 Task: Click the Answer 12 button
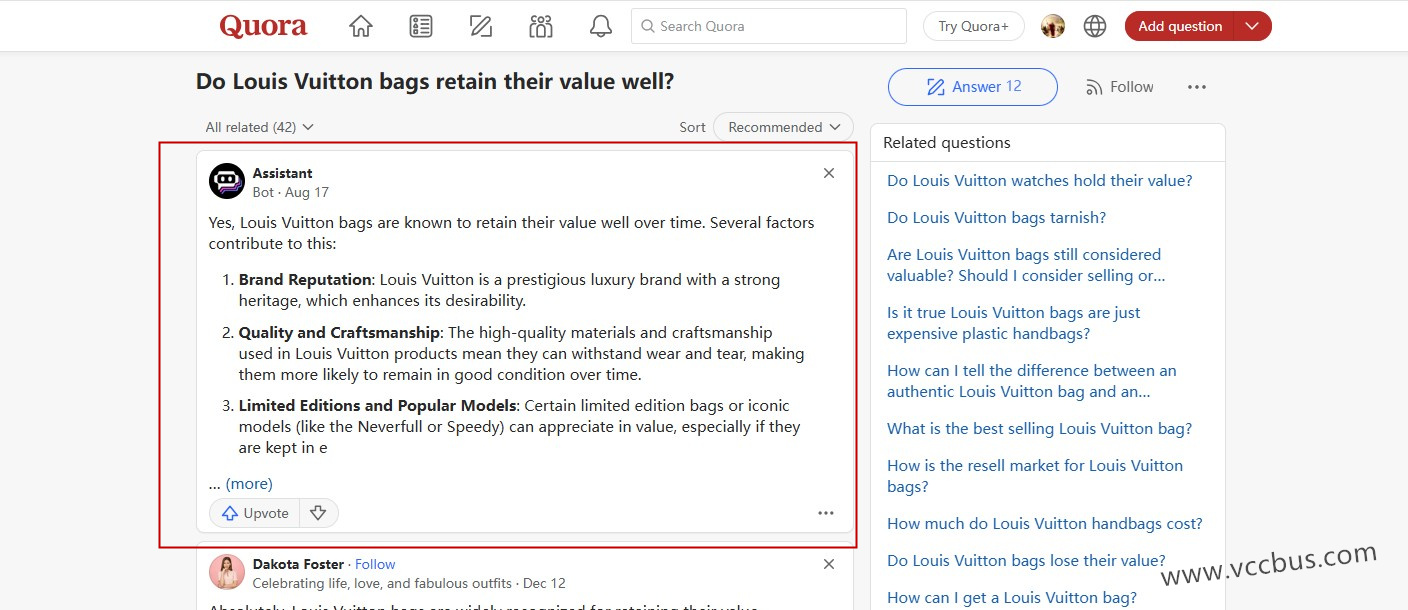pyautogui.click(x=972, y=87)
